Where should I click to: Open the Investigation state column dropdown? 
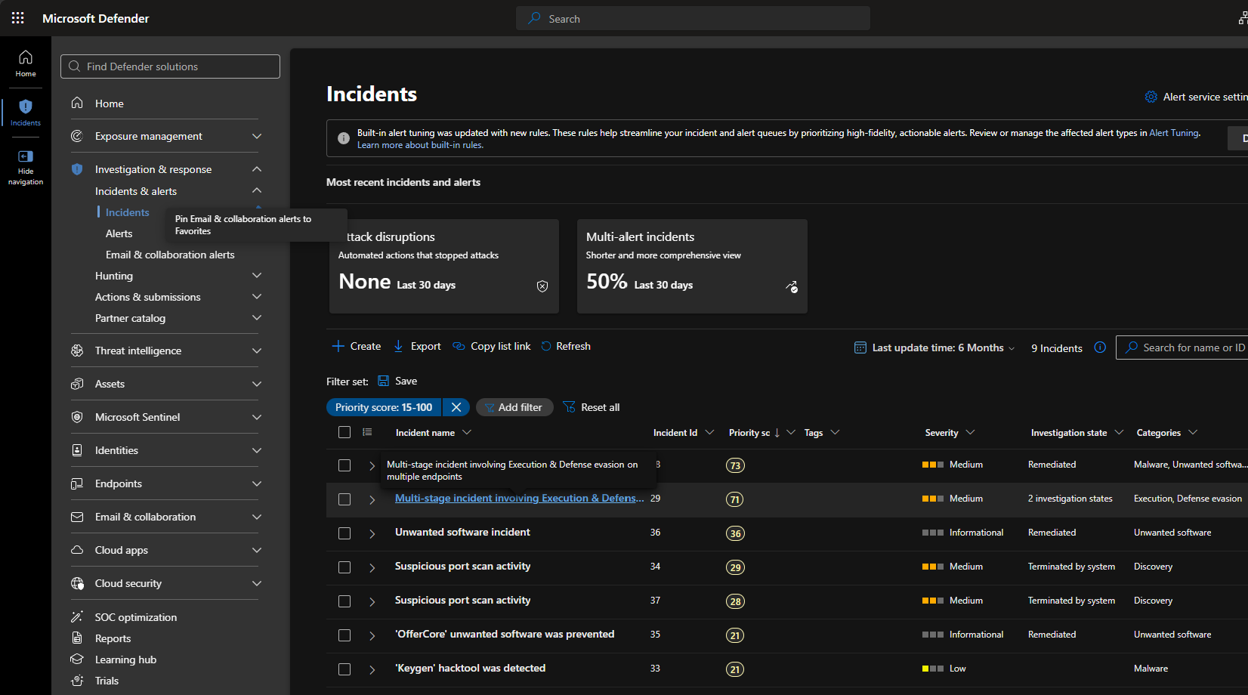1119,433
